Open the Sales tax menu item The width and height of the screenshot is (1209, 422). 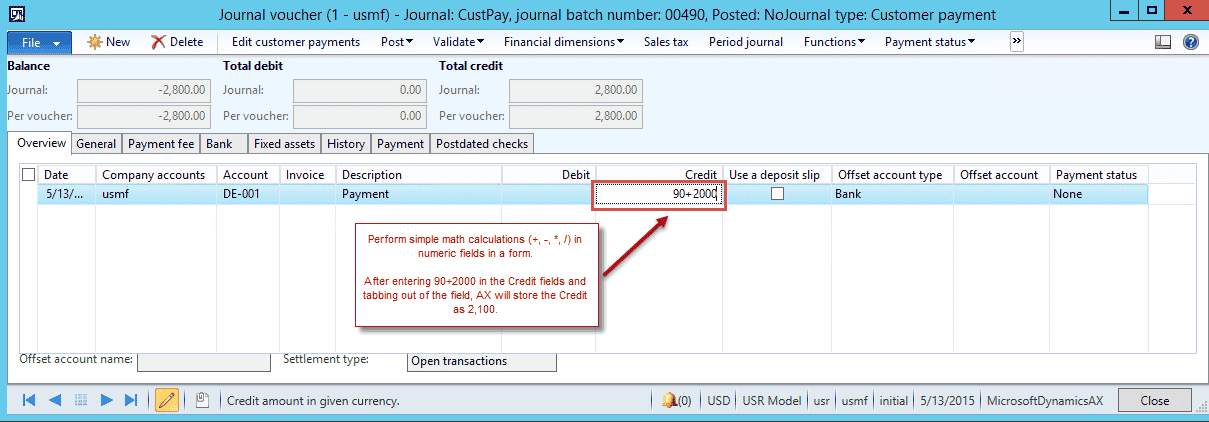click(666, 42)
